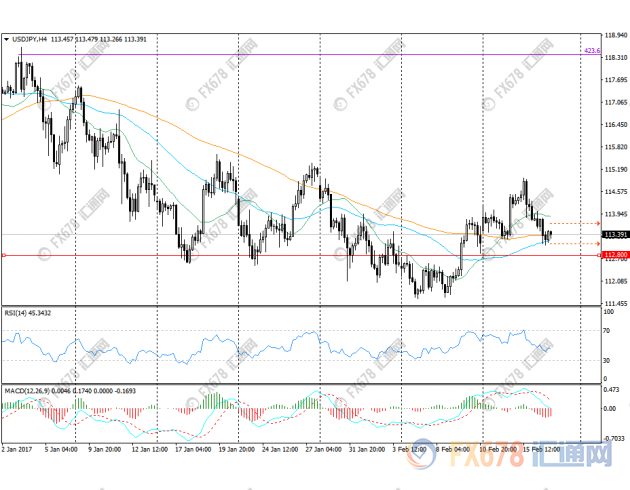
Task: Click the red 112.800 price level tag
Action: click(x=615, y=255)
